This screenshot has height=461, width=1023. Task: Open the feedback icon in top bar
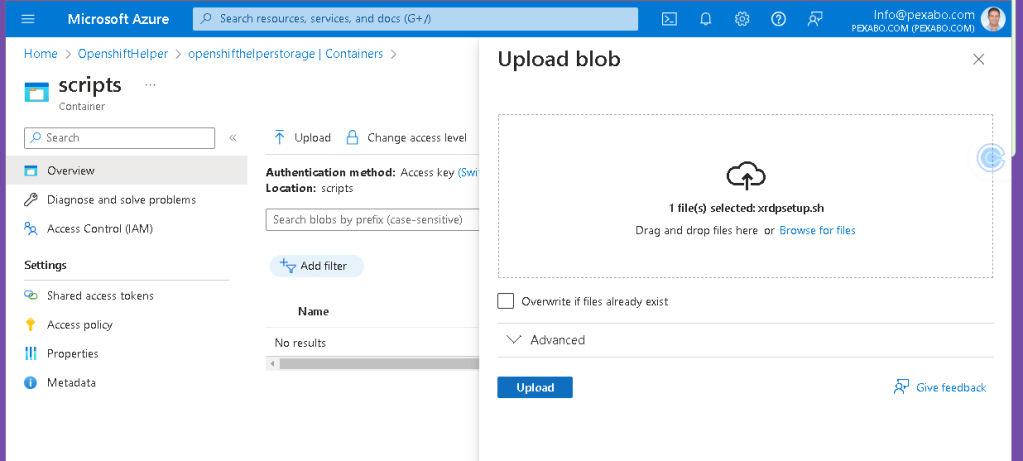814,19
